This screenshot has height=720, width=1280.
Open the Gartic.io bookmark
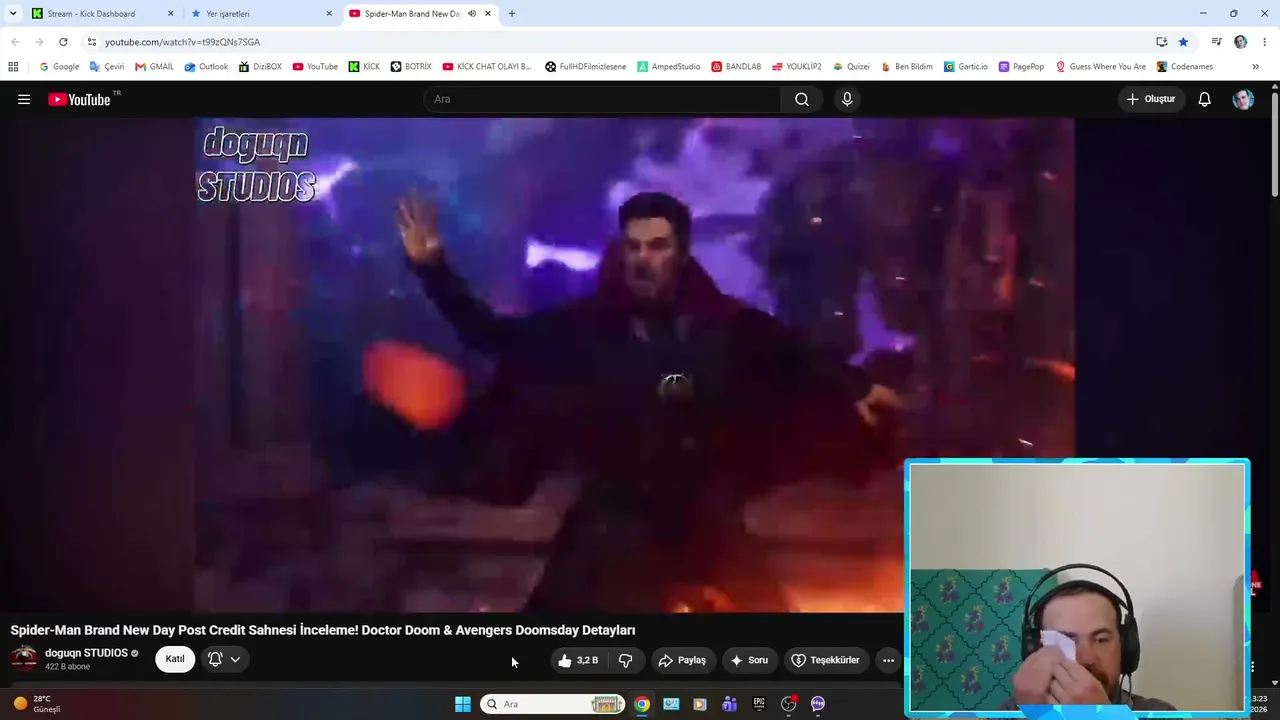(x=966, y=67)
